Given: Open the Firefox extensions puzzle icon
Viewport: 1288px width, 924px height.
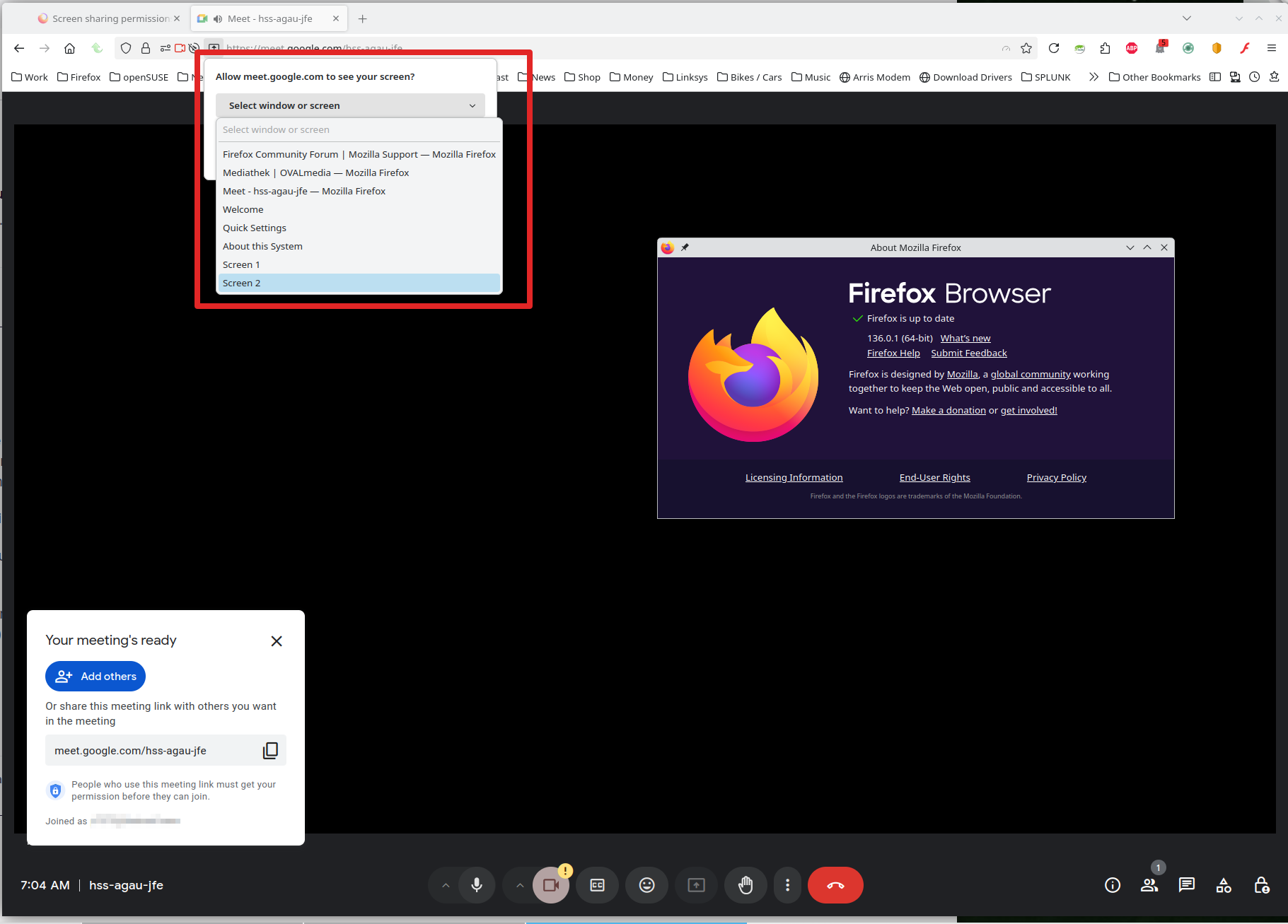Looking at the screenshot, I should (x=1105, y=48).
